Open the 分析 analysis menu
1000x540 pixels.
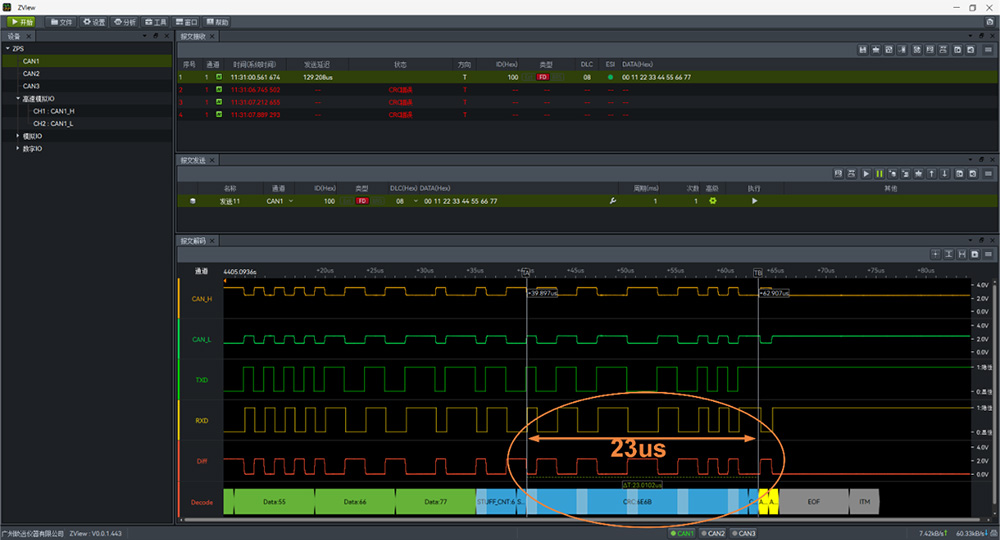coord(125,21)
